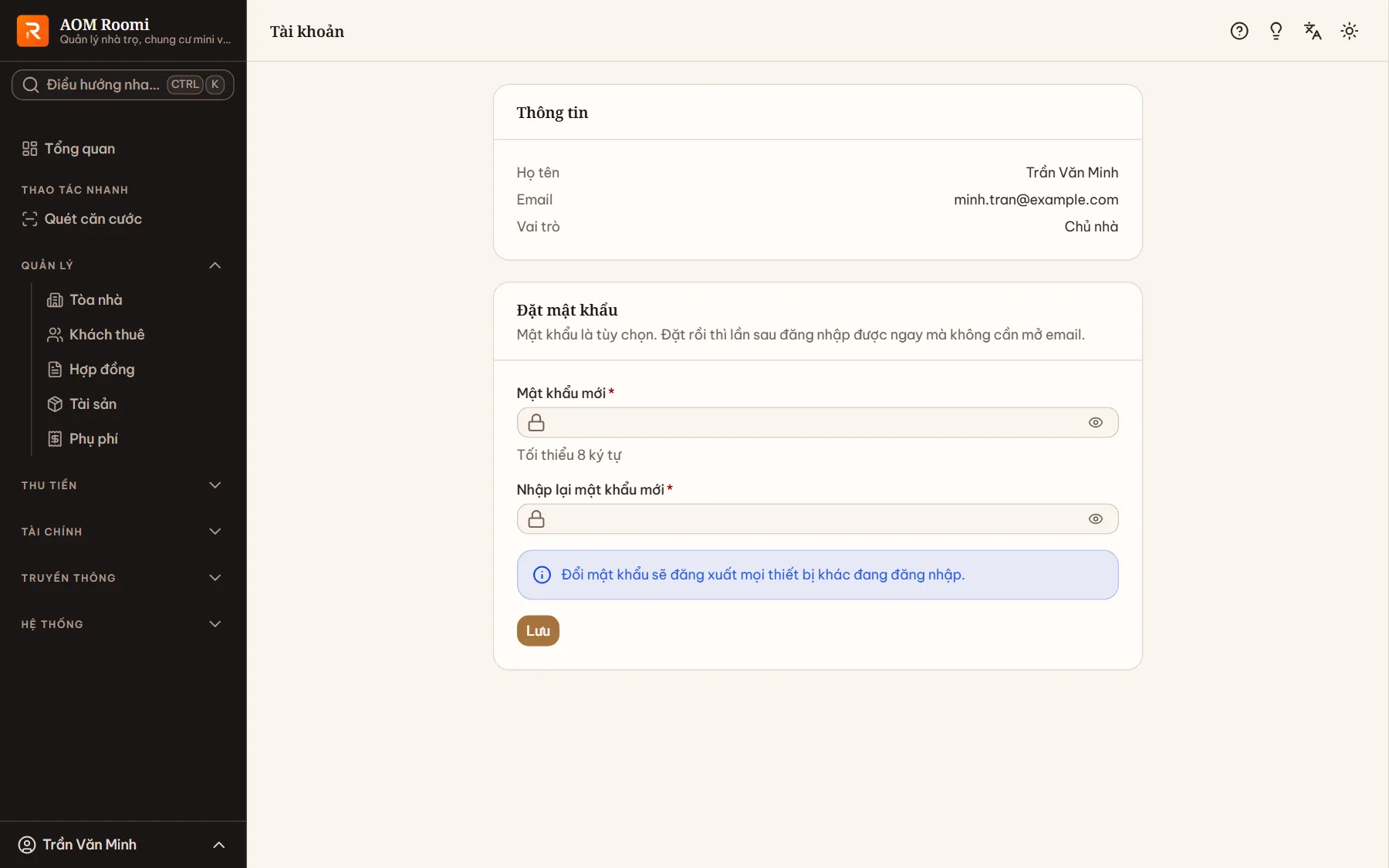Click the lock icon in Mật khẩu mới field
Image resolution: width=1389 pixels, height=868 pixels.
(536, 423)
